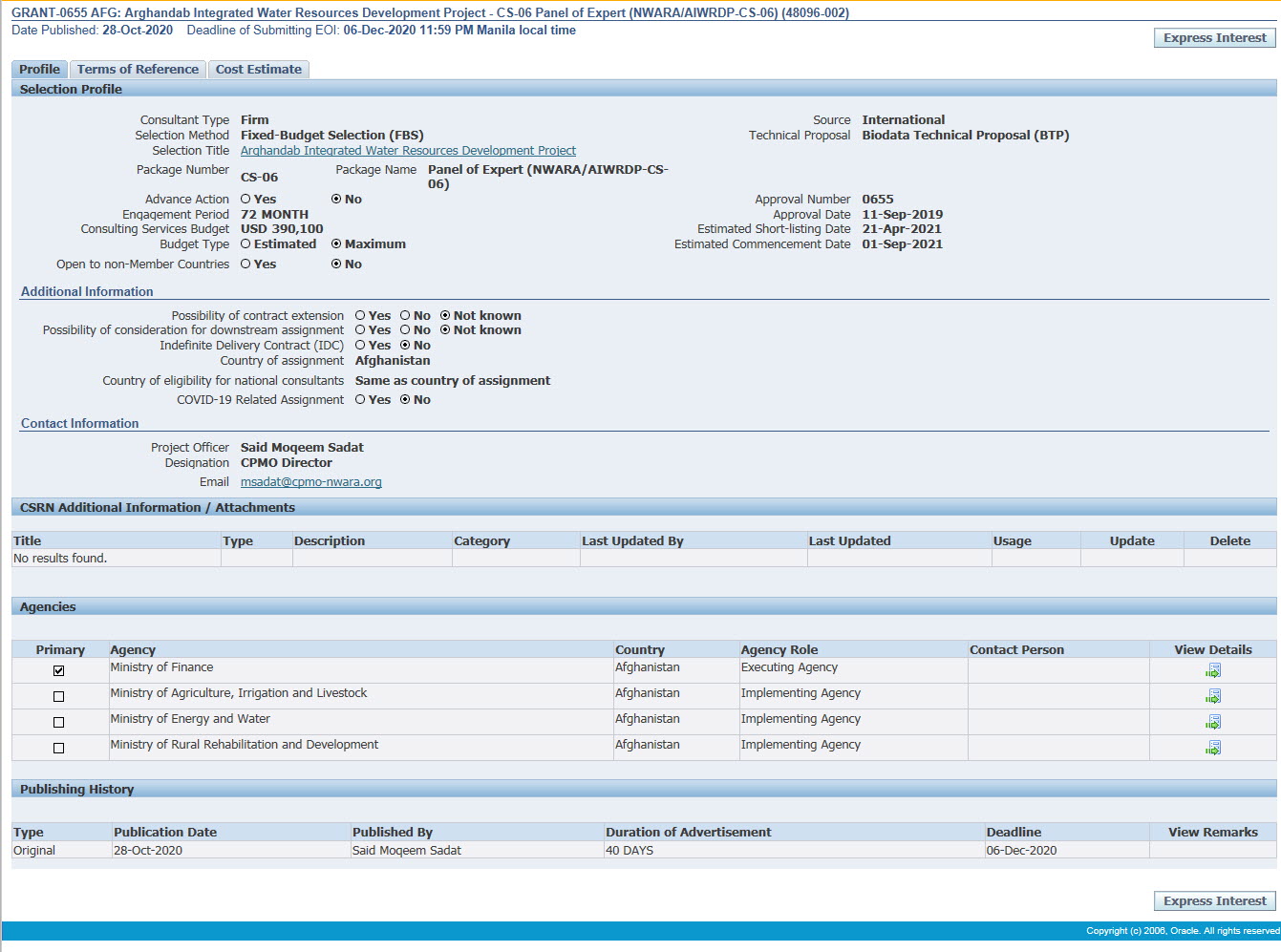Image resolution: width=1281 pixels, height=952 pixels.
Task: Click '40 DAYS' duration cell
Action: [x=630, y=850]
